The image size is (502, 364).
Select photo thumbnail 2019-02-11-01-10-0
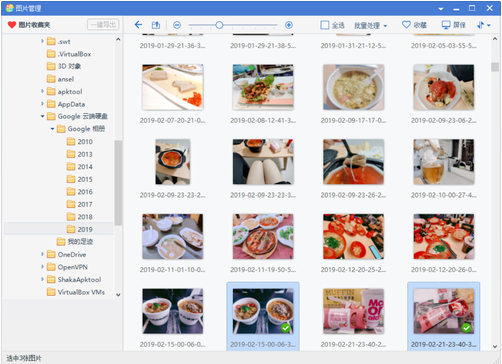pos(173,236)
